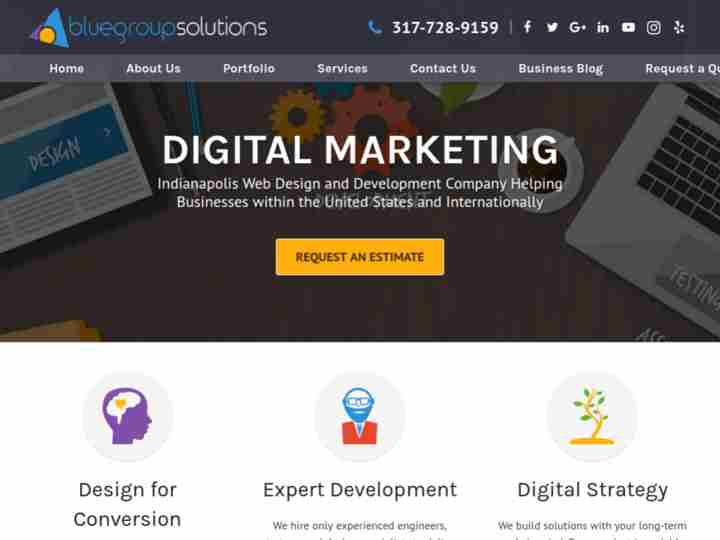Screen dimensions: 720x540
Task: Click the Request an Estimate button
Action: pyautogui.click(x=360, y=257)
